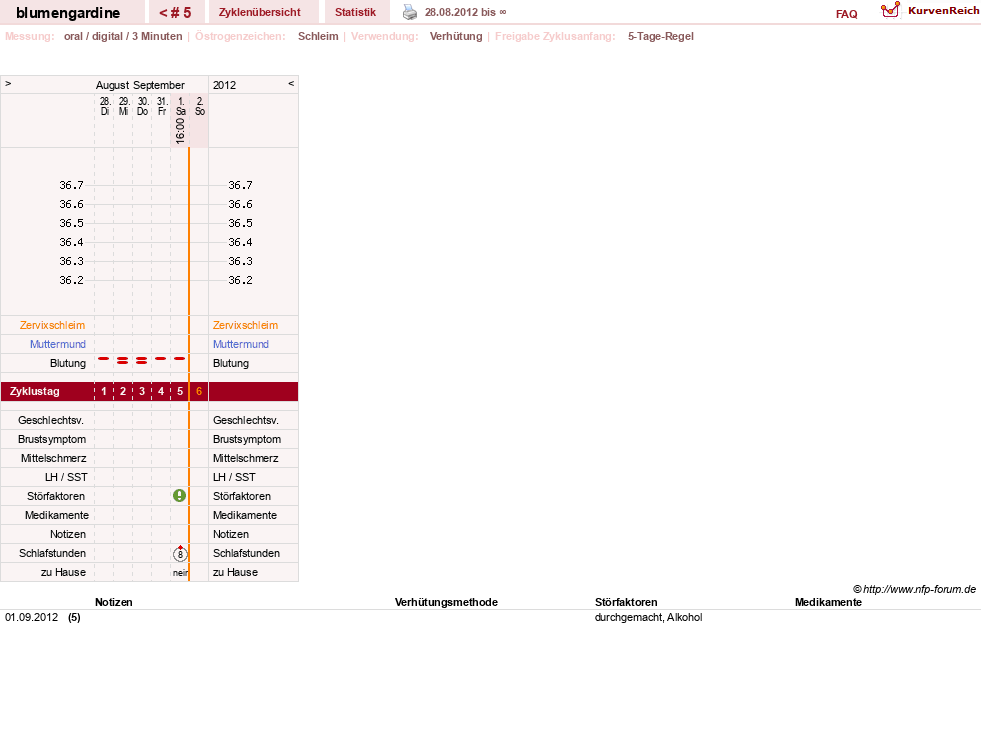Click the left Blutung row label

tap(68, 363)
